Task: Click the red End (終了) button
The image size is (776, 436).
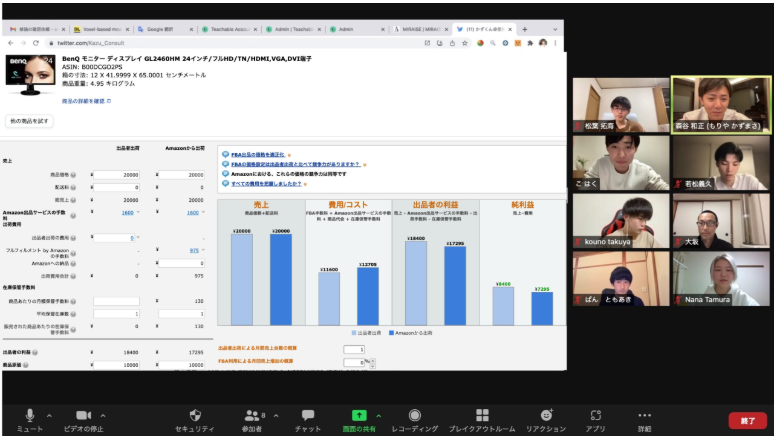Action: (747, 421)
